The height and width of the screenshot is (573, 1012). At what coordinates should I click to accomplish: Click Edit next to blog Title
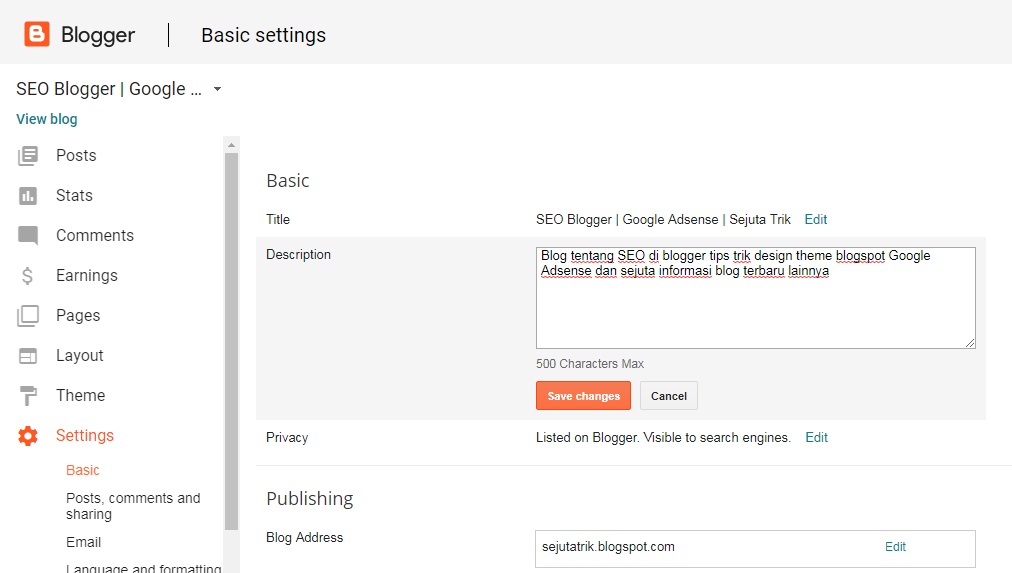[x=816, y=219]
